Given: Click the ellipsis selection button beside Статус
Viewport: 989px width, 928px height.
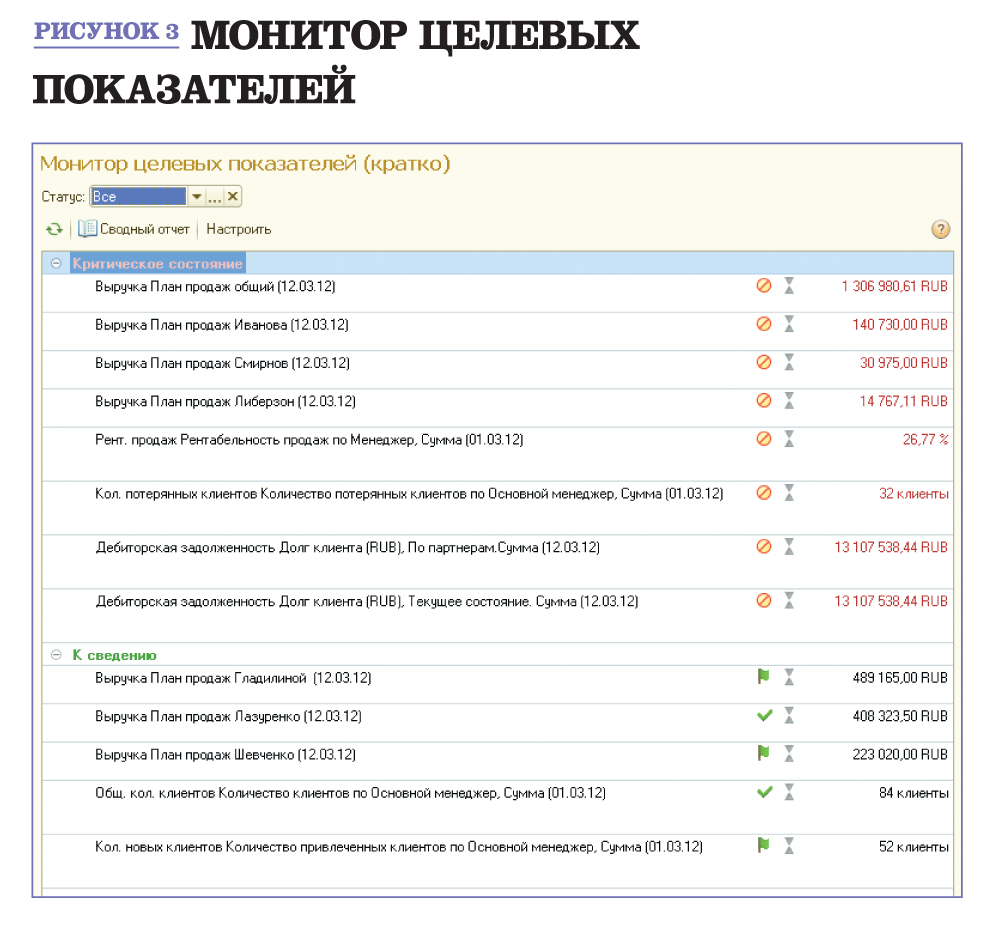Looking at the screenshot, I should (x=214, y=197).
